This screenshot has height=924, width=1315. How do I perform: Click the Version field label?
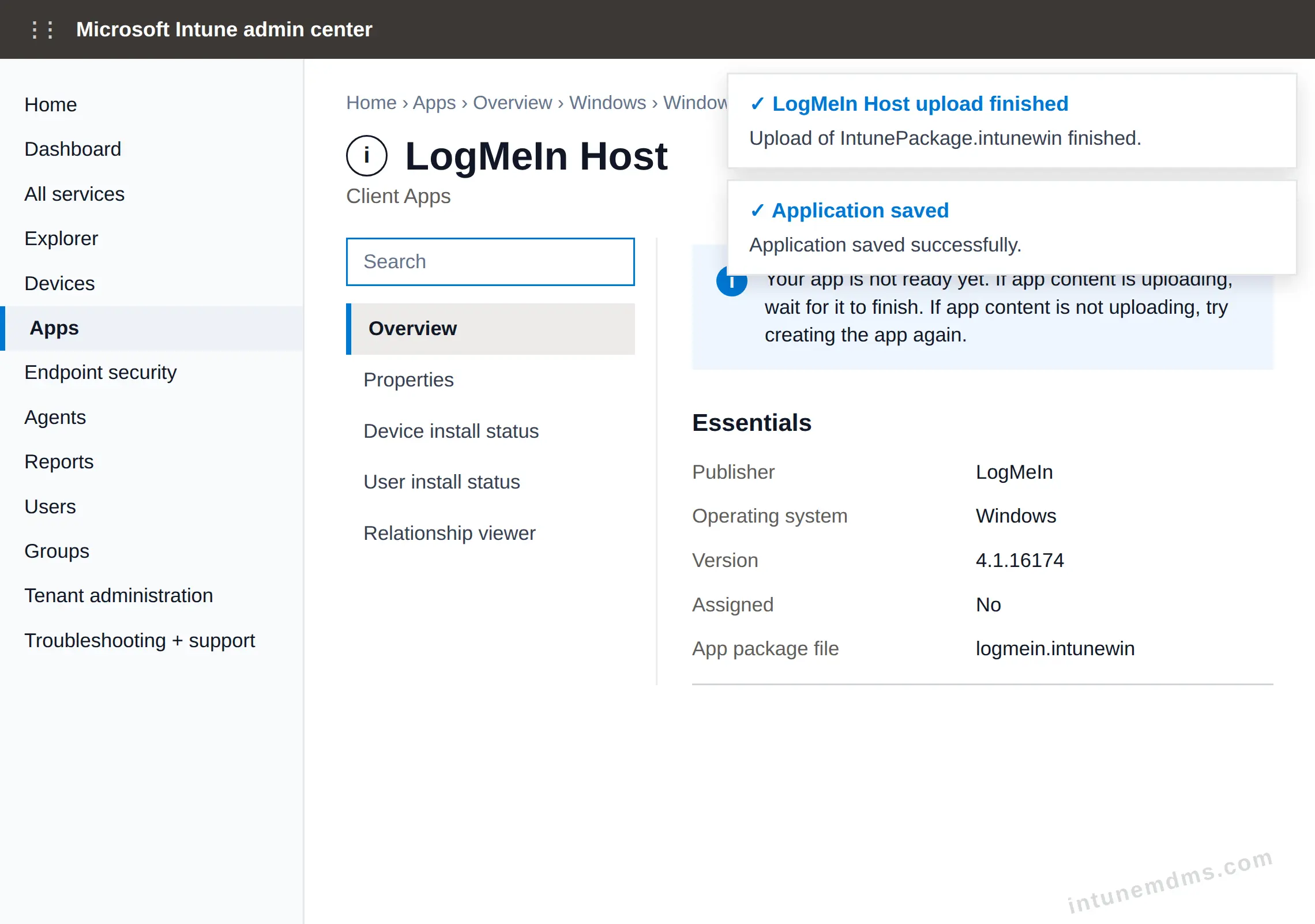point(725,560)
